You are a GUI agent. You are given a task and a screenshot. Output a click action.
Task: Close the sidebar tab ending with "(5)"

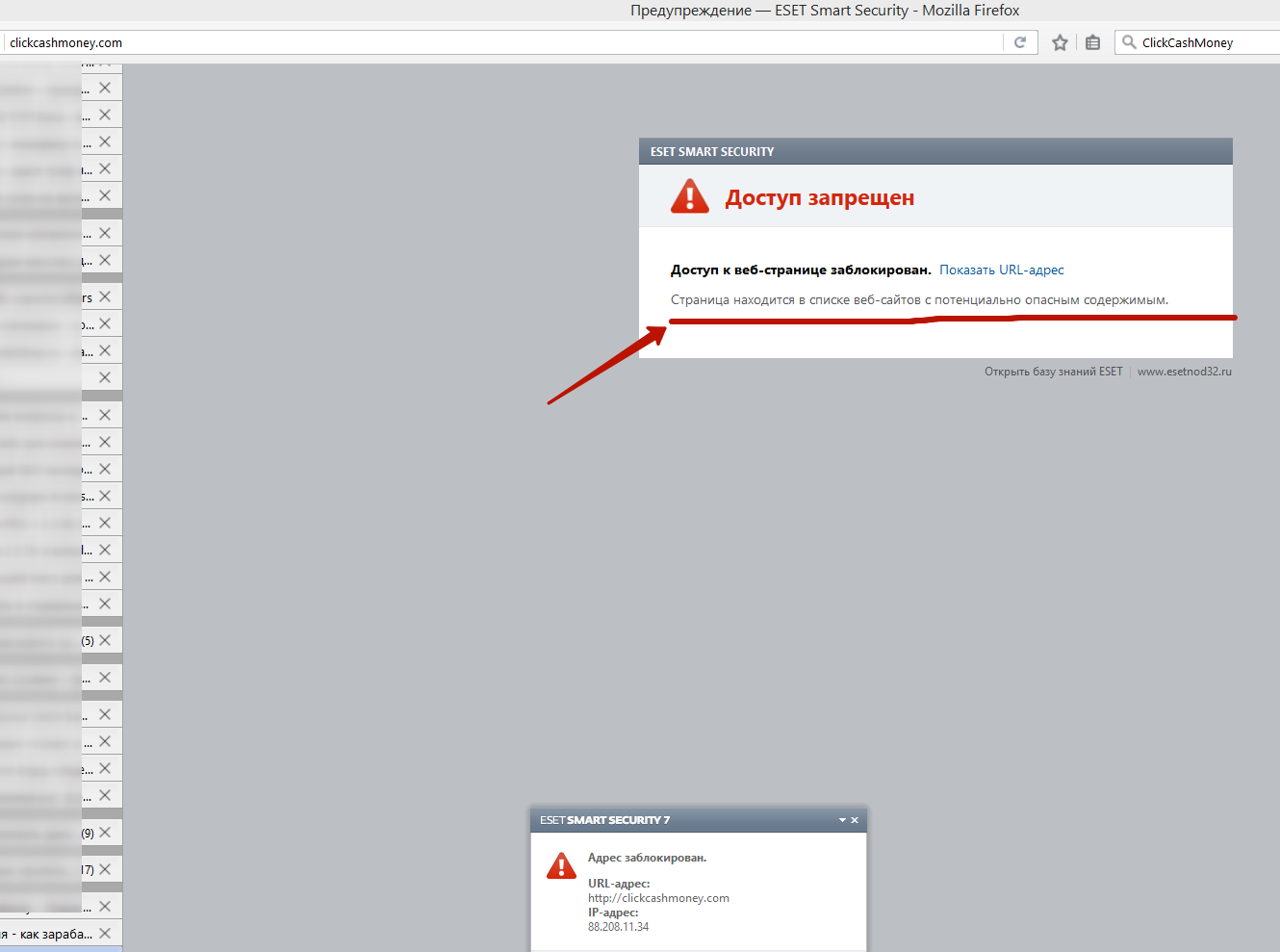click(x=105, y=640)
